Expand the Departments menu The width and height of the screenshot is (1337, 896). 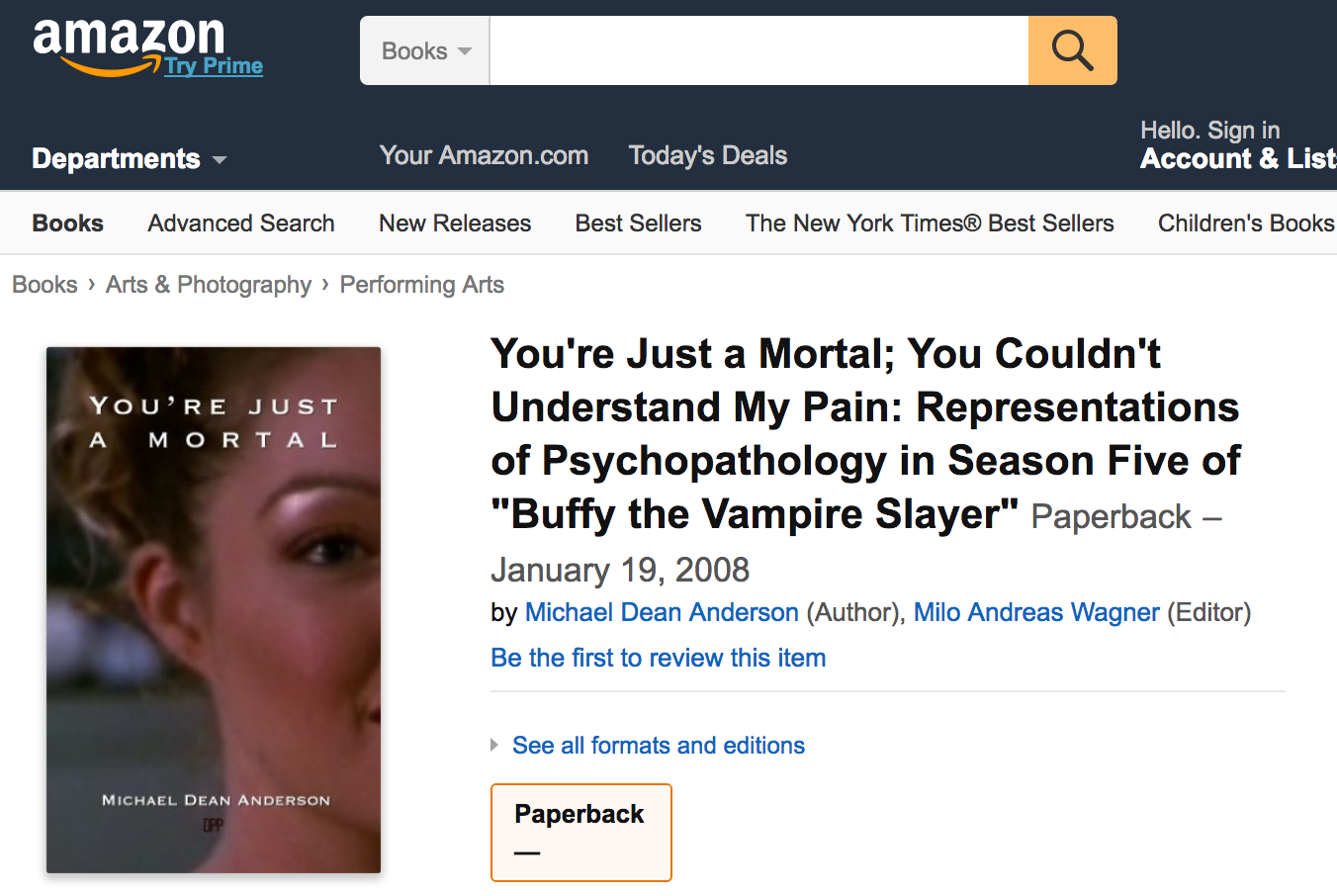click(130, 158)
